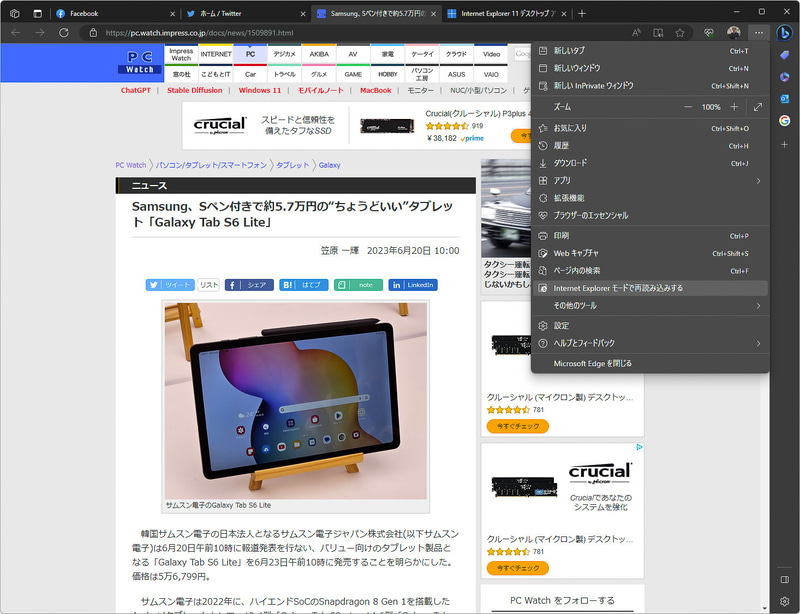The width and height of the screenshot is (800, 614).
Task: Click the タブレット breadcrumb link
Action: (293, 165)
